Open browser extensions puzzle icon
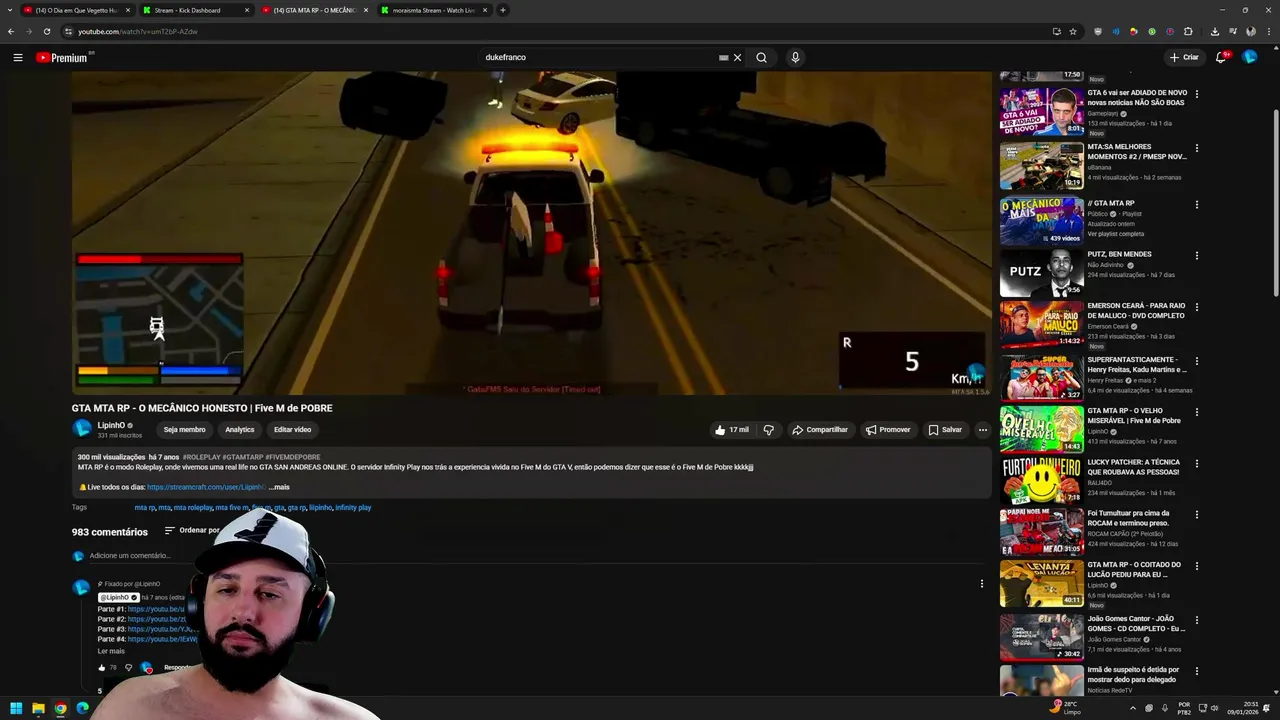The width and height of the screenshot is (1280, 720). [x=1188, y=31]
